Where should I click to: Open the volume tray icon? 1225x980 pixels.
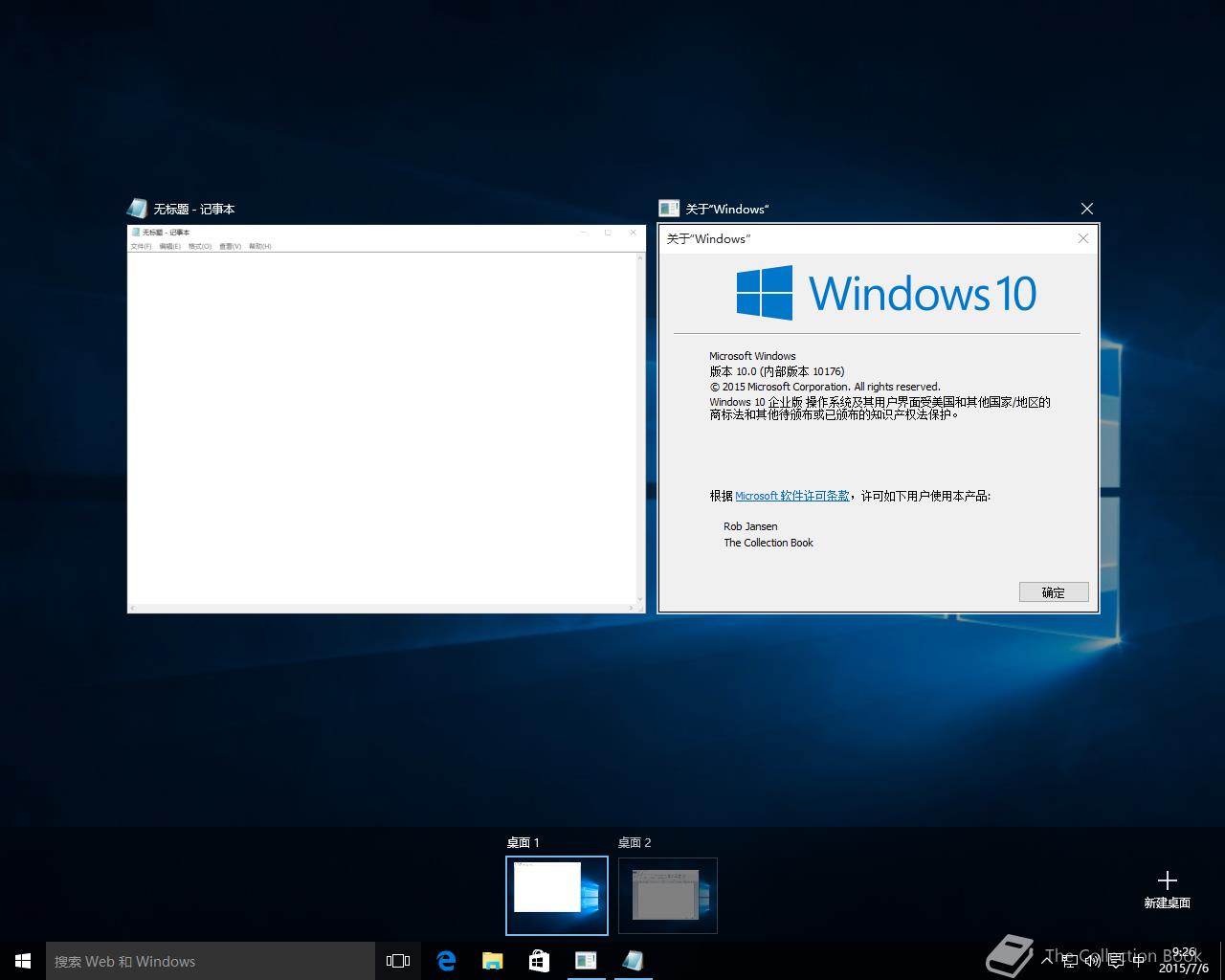point(1093,960)
